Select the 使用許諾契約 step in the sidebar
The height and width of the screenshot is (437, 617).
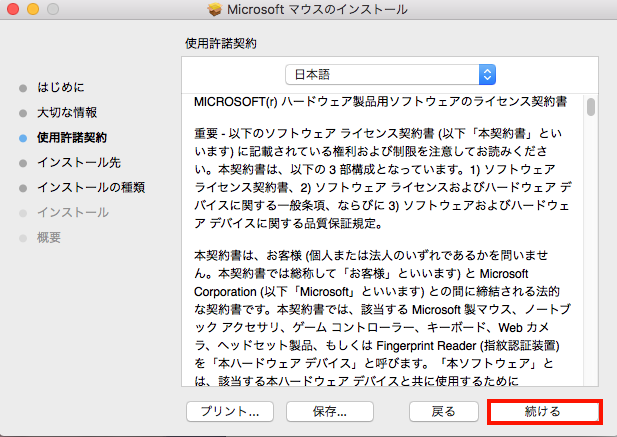72,138
